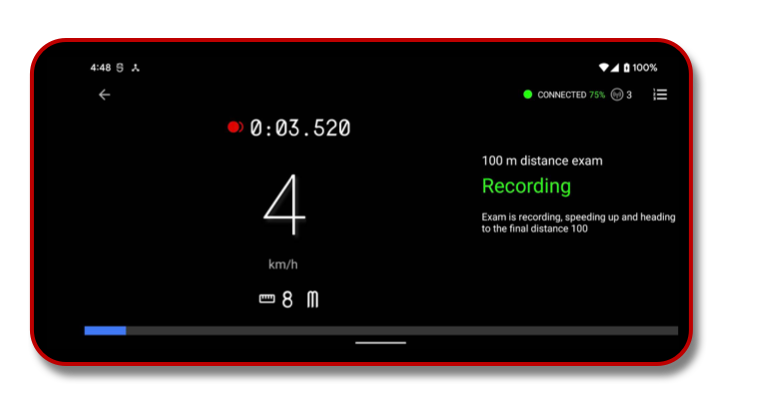Tap the 0:03.520 elapsed timer

coord(300,128)
